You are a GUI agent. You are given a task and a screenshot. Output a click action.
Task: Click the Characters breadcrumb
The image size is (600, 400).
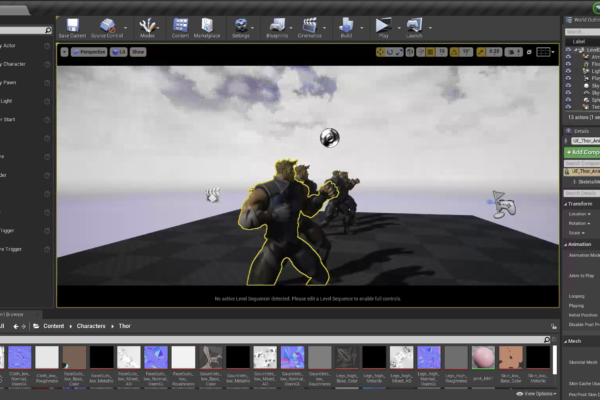91,326
